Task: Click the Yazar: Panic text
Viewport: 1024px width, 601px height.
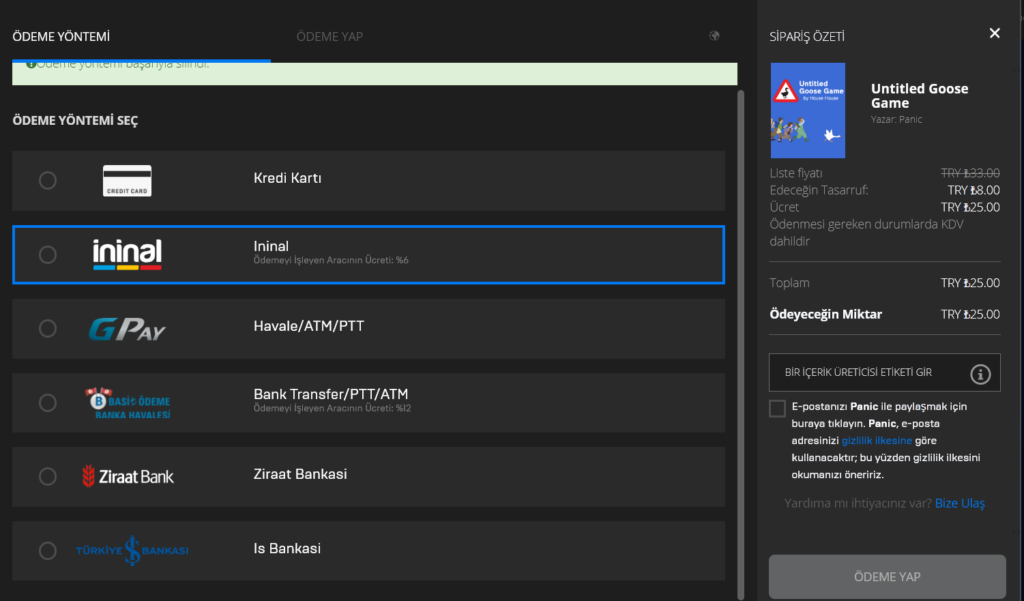Action: [897, 120]
